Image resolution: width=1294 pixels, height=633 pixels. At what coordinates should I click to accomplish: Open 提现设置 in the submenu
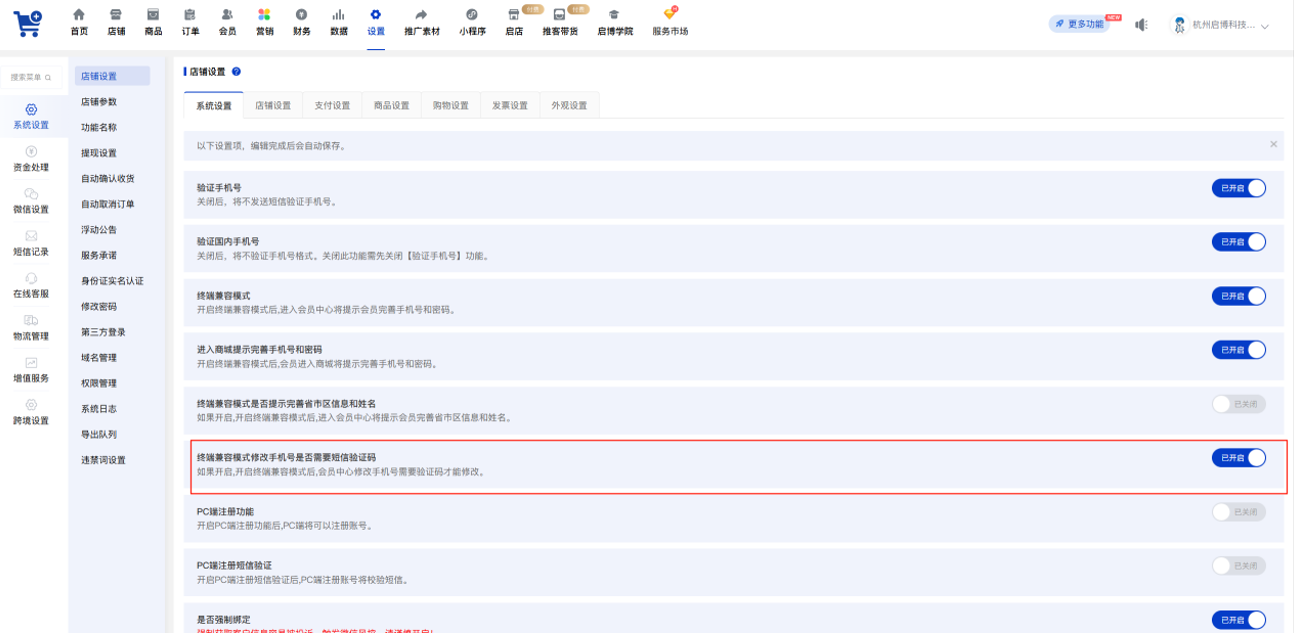coord(99,153)
